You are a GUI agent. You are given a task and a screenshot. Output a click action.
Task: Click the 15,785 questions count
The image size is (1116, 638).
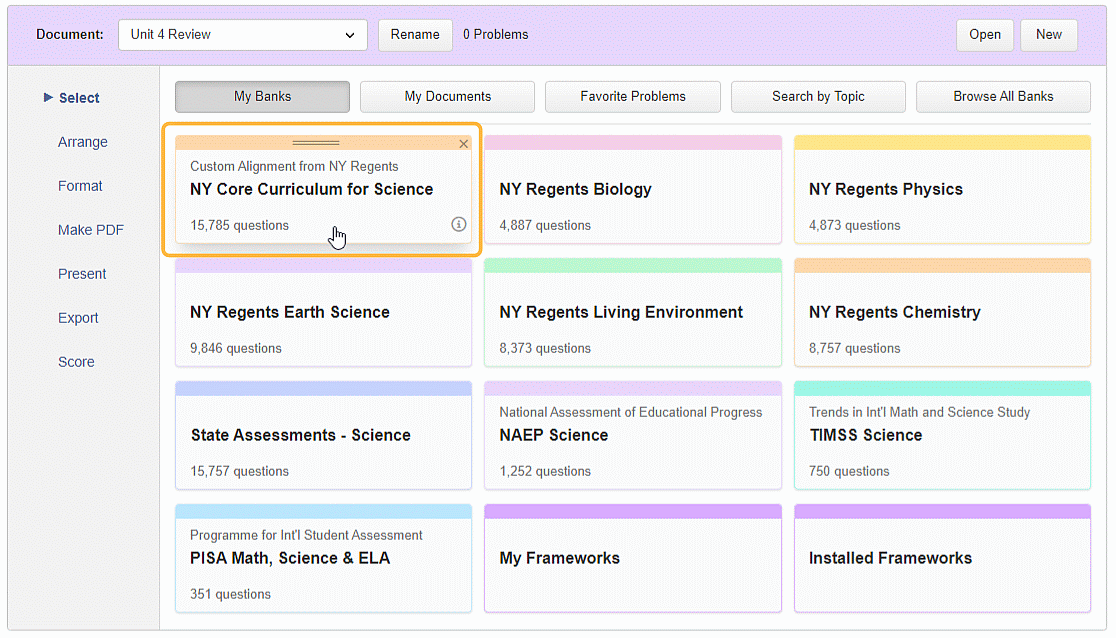click(x=239, y=226)
